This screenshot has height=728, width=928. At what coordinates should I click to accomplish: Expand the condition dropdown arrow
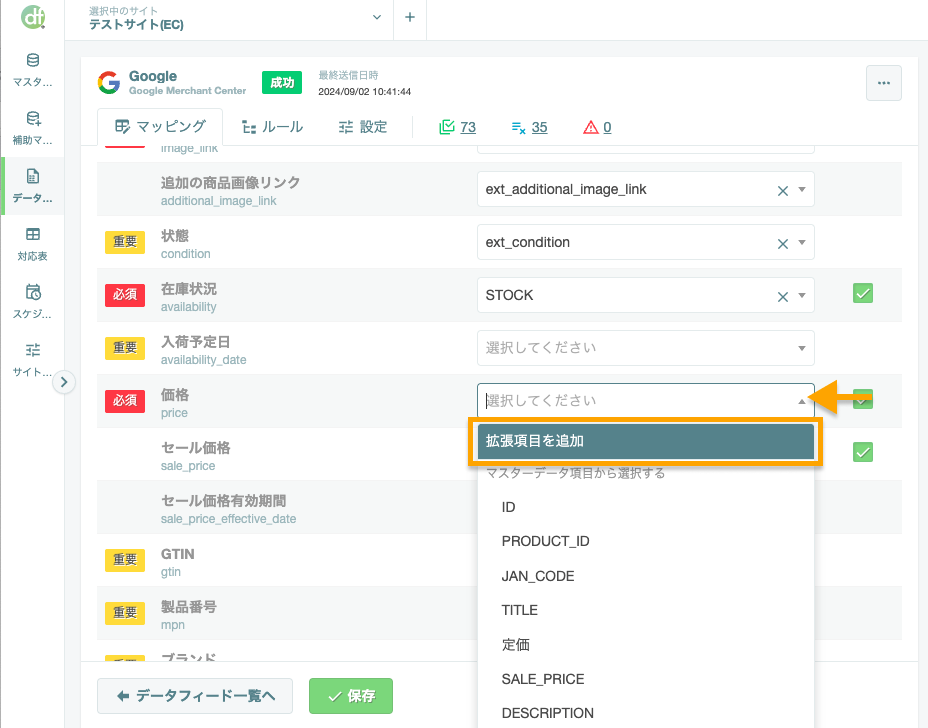(802, 243)
